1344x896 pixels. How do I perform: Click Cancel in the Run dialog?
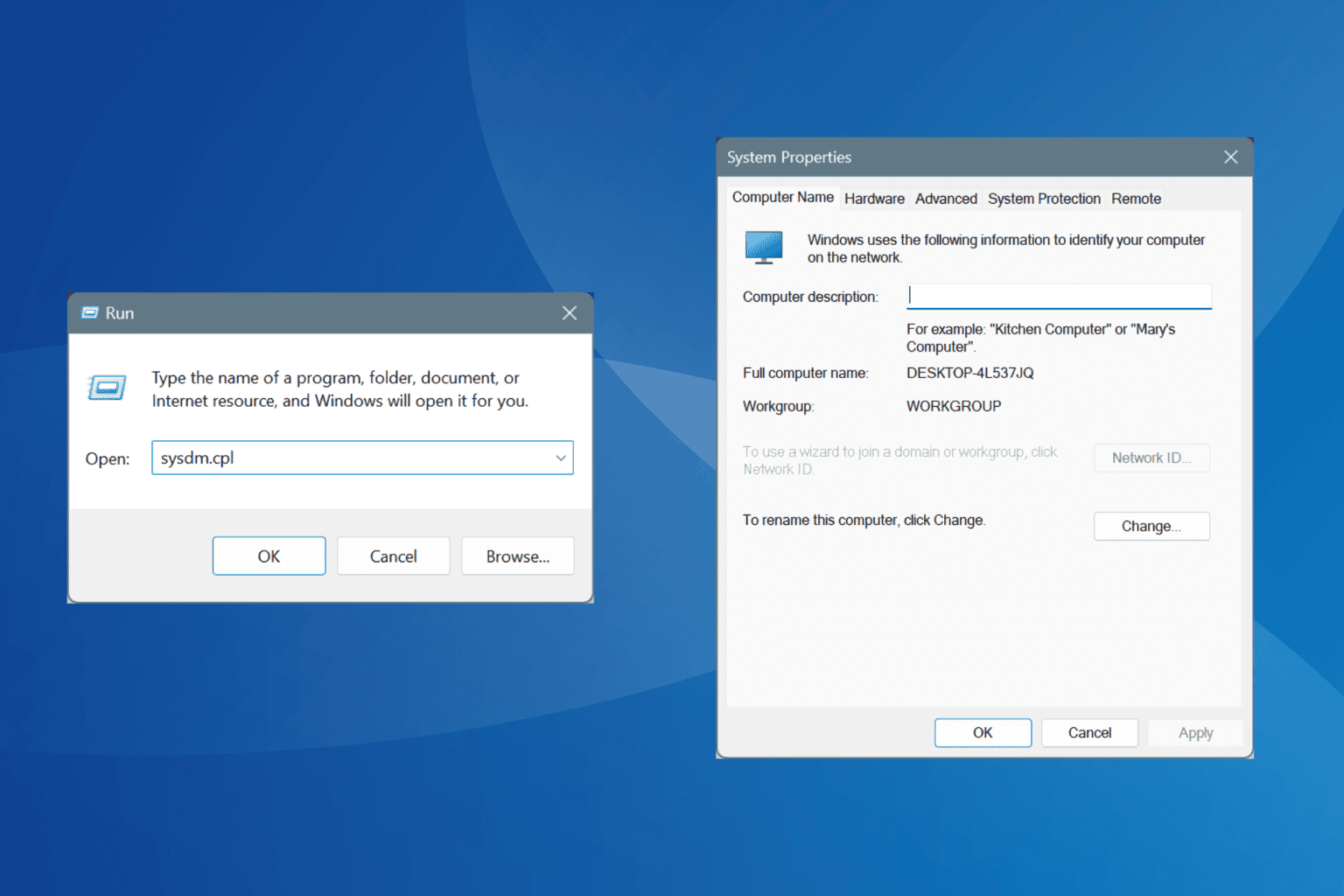coord(394,556)
